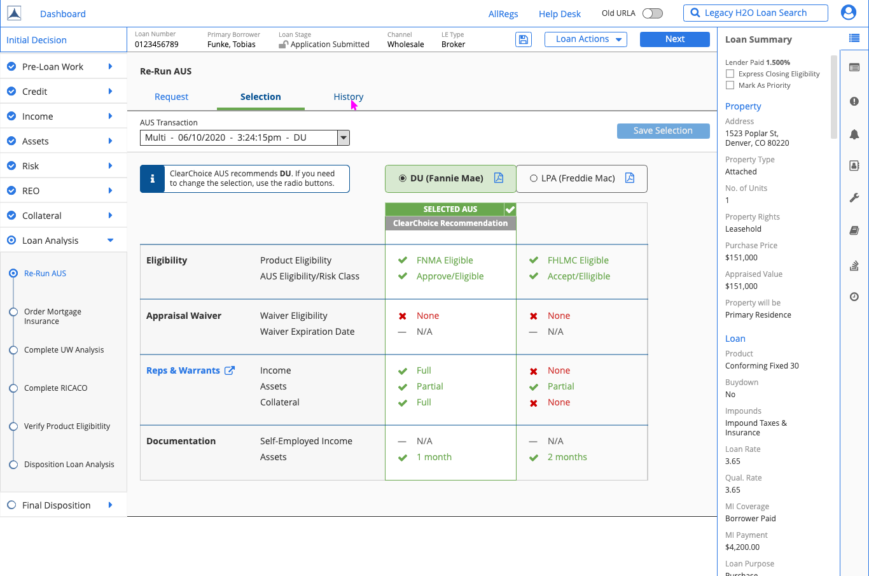The width and height of the screenshot is (869, 576).
Task: Click the external link icon beside Reps & Warrants
Action: (x=229, y=371)
